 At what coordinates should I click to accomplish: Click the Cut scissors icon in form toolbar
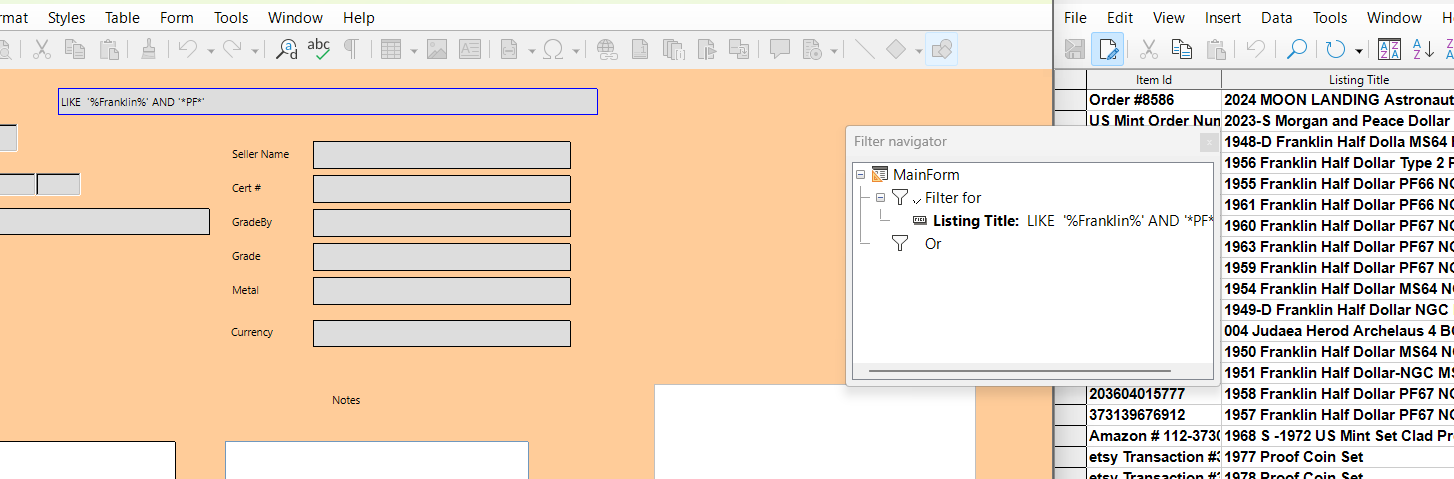42,49
